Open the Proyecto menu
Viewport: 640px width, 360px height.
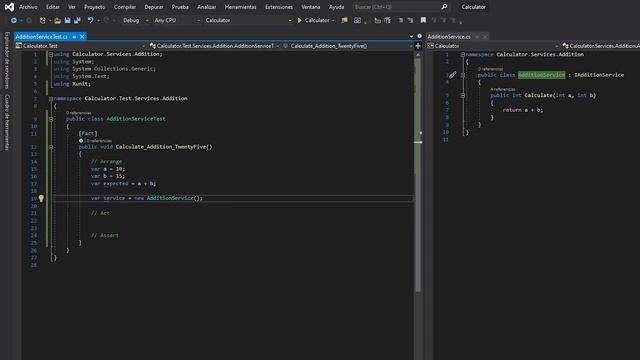94,7
